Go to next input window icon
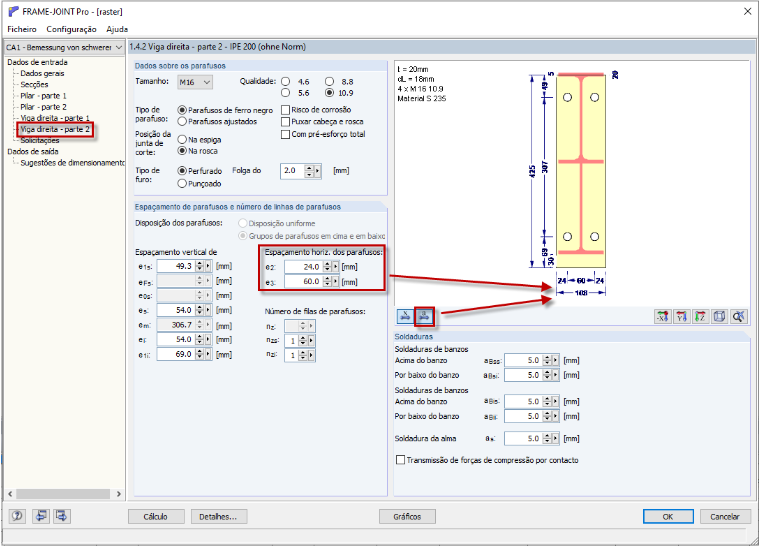Image resolution: width=760 pixels, height=546 pixels. (x=62, y=516)
